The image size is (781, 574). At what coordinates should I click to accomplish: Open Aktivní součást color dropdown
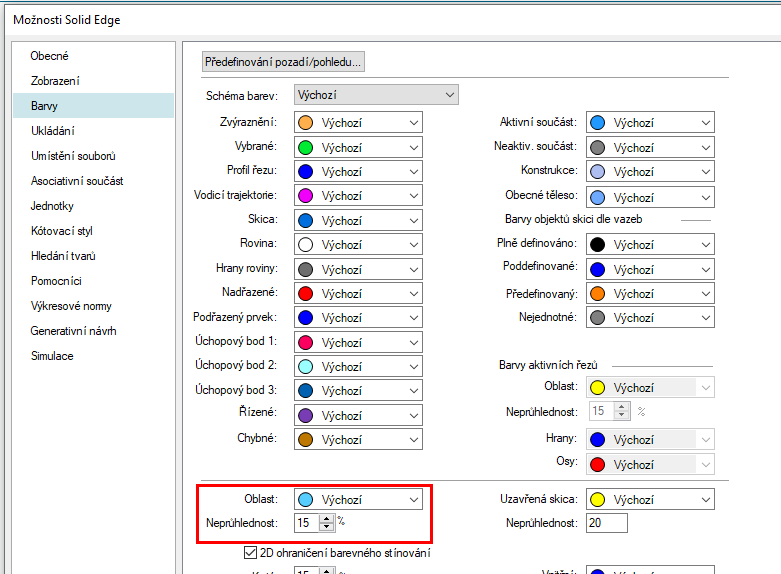point(650,123)
